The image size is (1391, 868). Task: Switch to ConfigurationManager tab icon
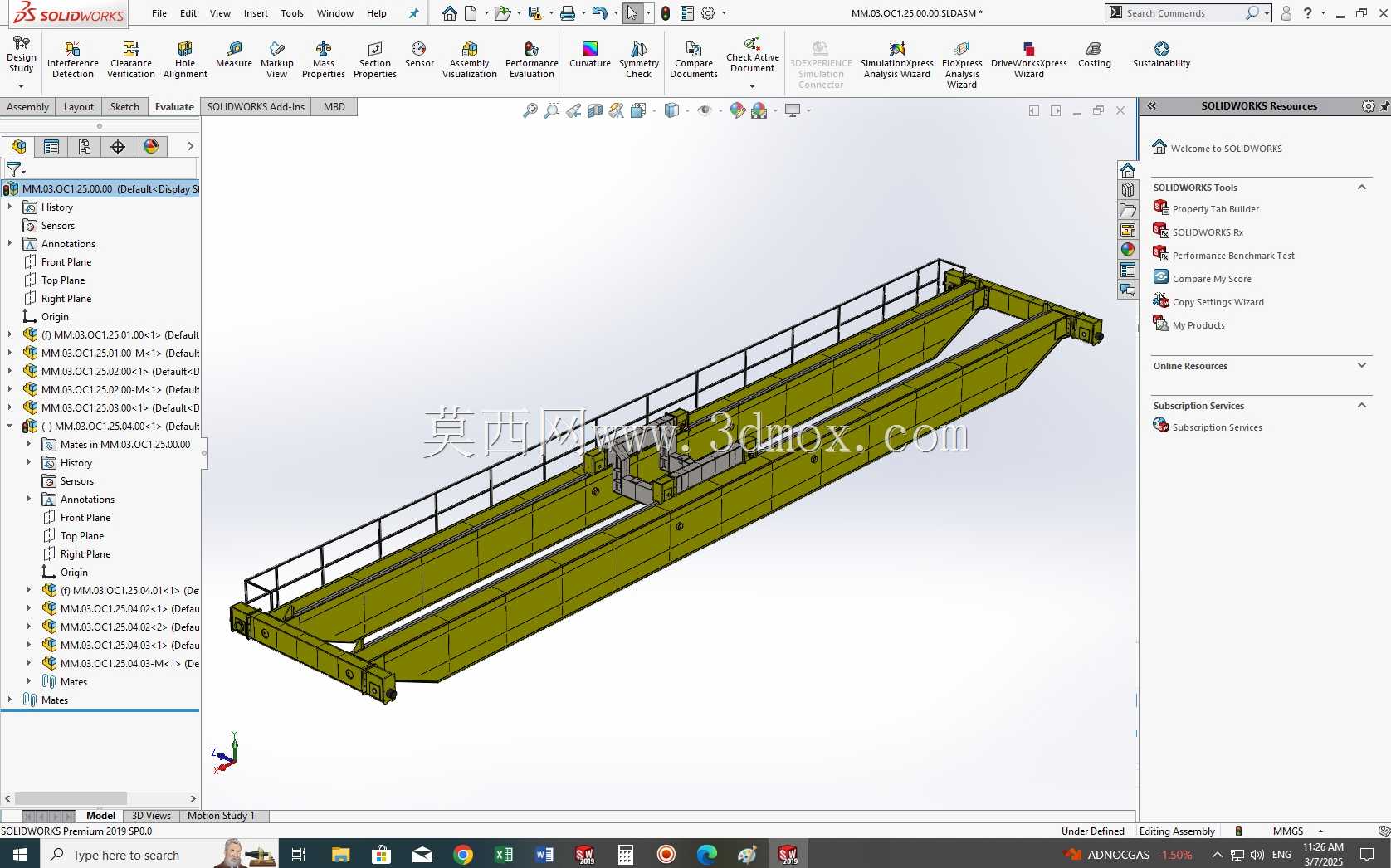coord(85,147)
